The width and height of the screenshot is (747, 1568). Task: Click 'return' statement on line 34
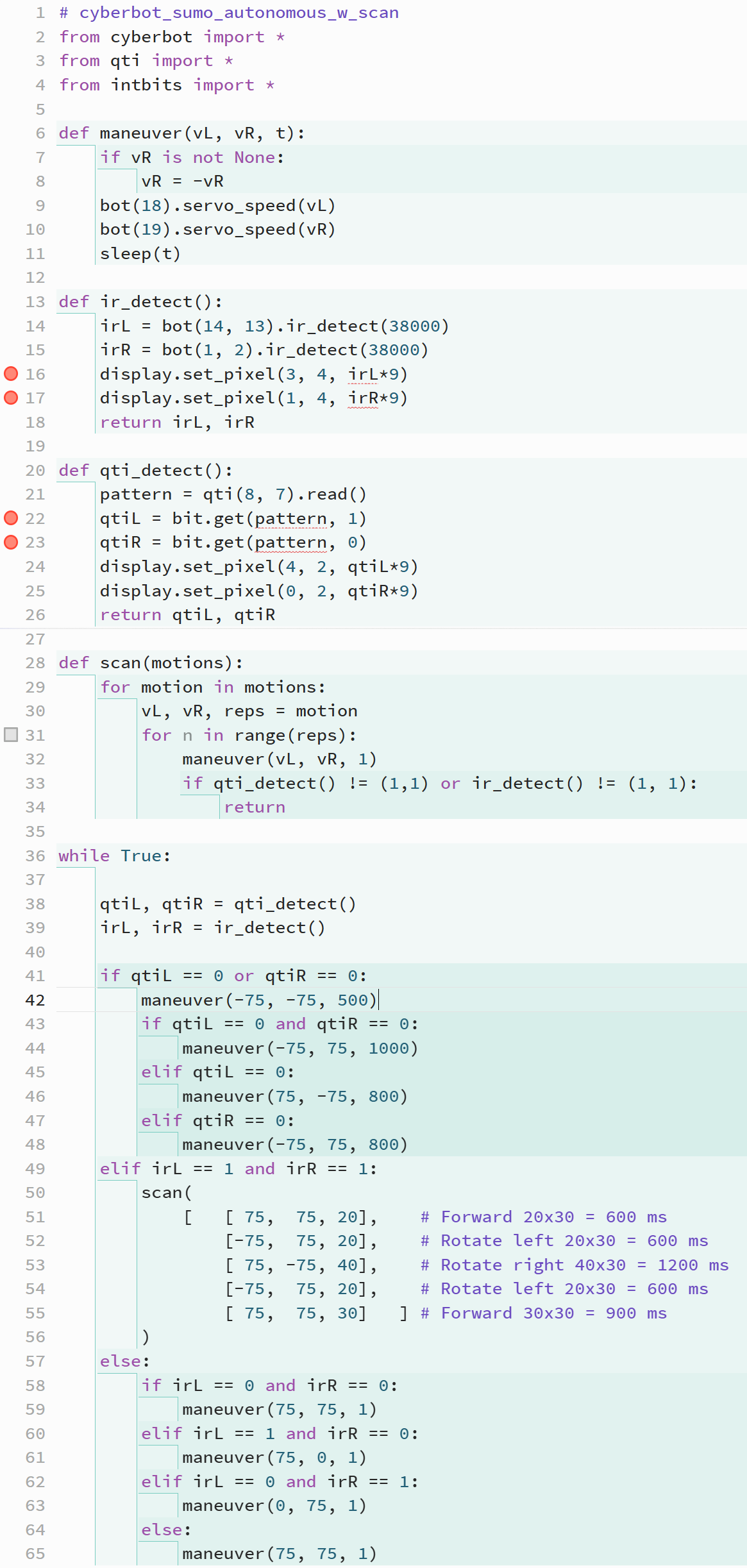click(255, 807)
